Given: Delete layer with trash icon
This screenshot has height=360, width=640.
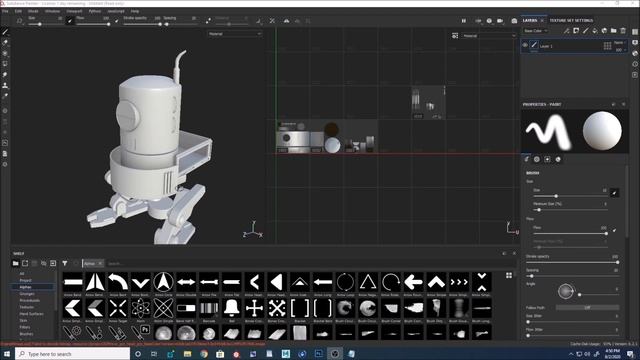Looking at the screenshot, I should (x=623, y=31).
